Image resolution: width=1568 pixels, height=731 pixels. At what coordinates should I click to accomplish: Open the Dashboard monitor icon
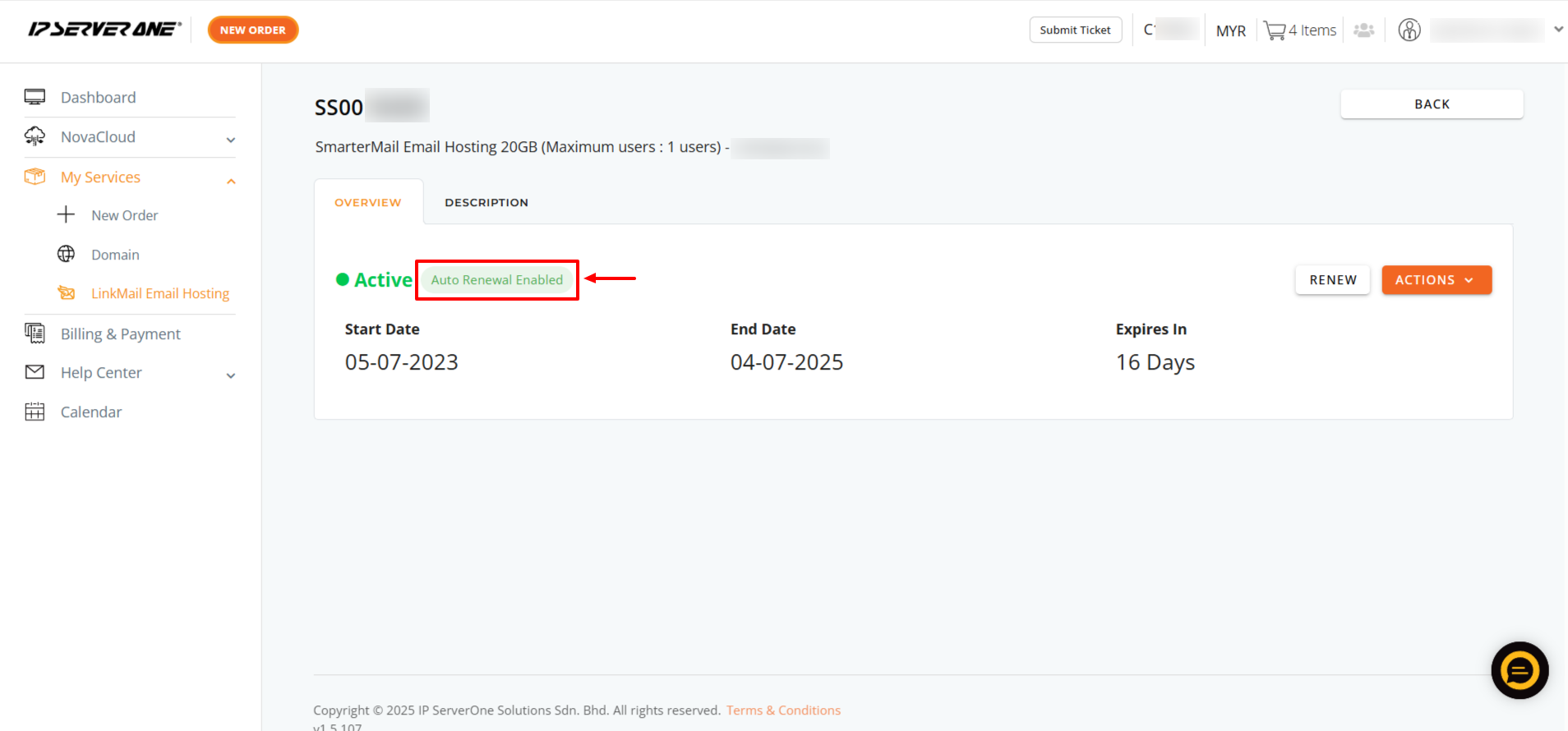(x=35, y=97)
